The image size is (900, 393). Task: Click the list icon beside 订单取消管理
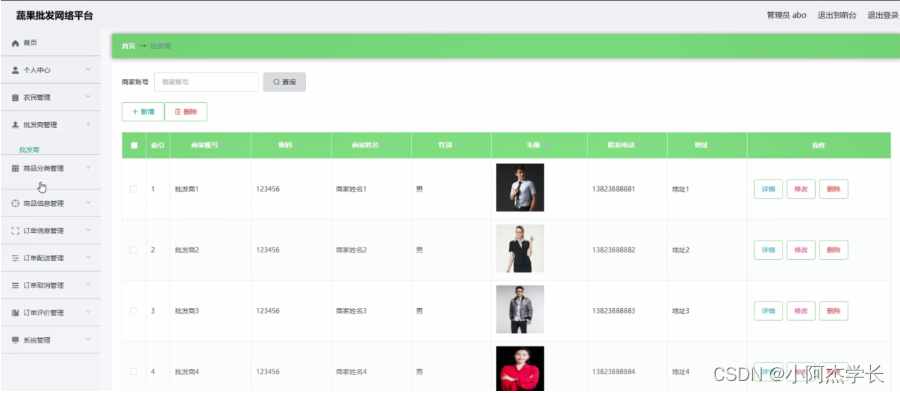coord(15,285)
